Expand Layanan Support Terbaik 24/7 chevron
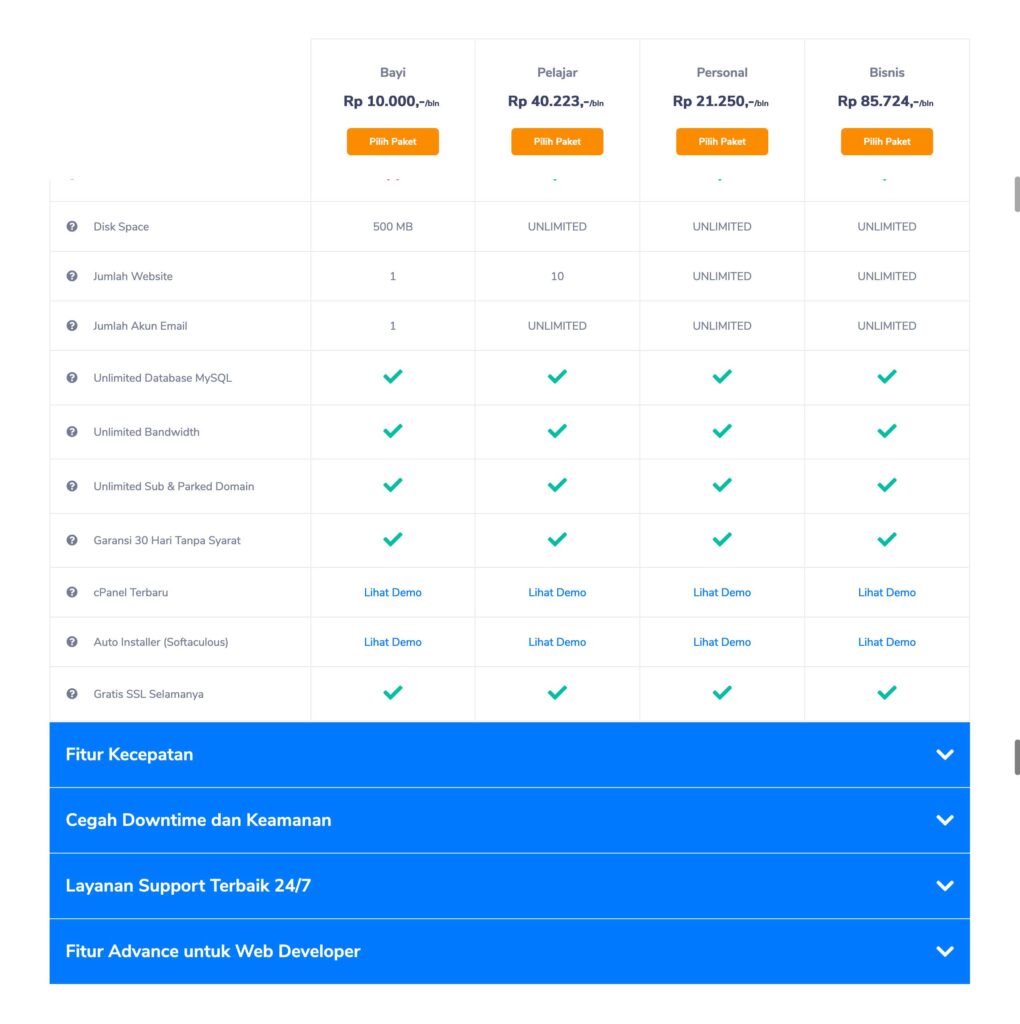 945,886
